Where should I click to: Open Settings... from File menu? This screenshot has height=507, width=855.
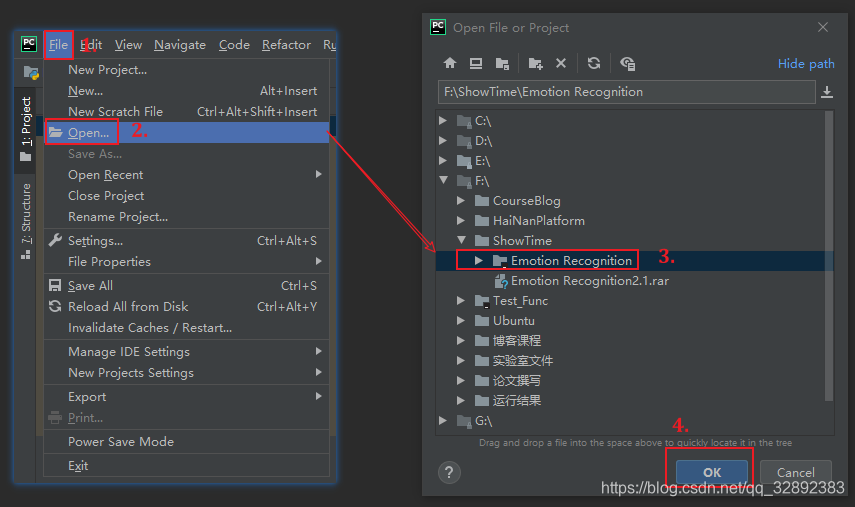point(186,240)
